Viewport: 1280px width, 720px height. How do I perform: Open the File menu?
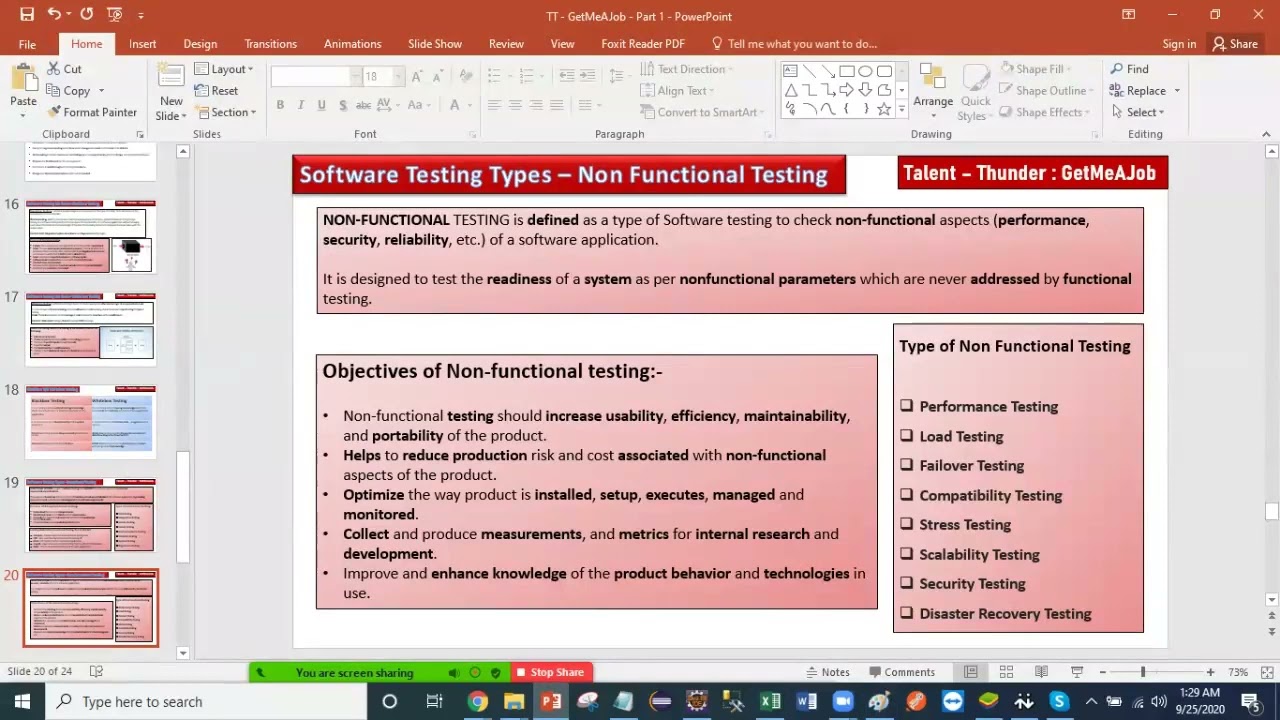click(x=27, y=44)
